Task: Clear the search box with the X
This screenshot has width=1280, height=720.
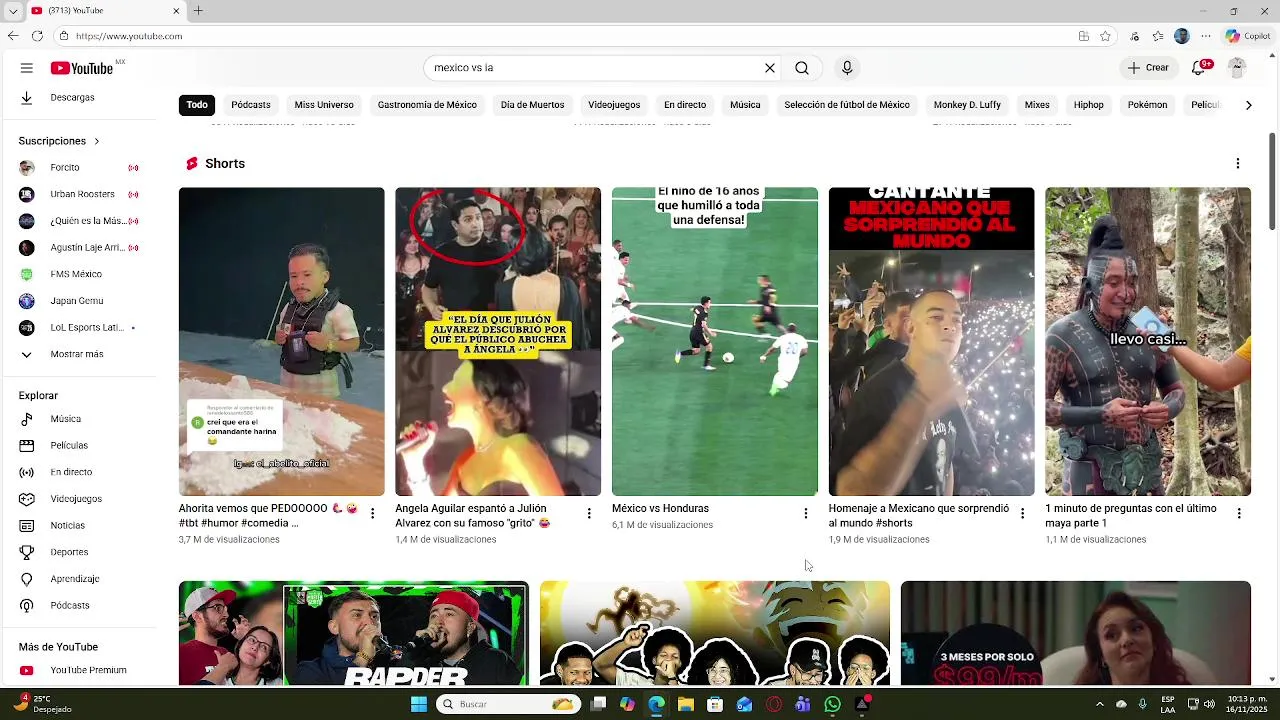Action: (x=770, y=68)
